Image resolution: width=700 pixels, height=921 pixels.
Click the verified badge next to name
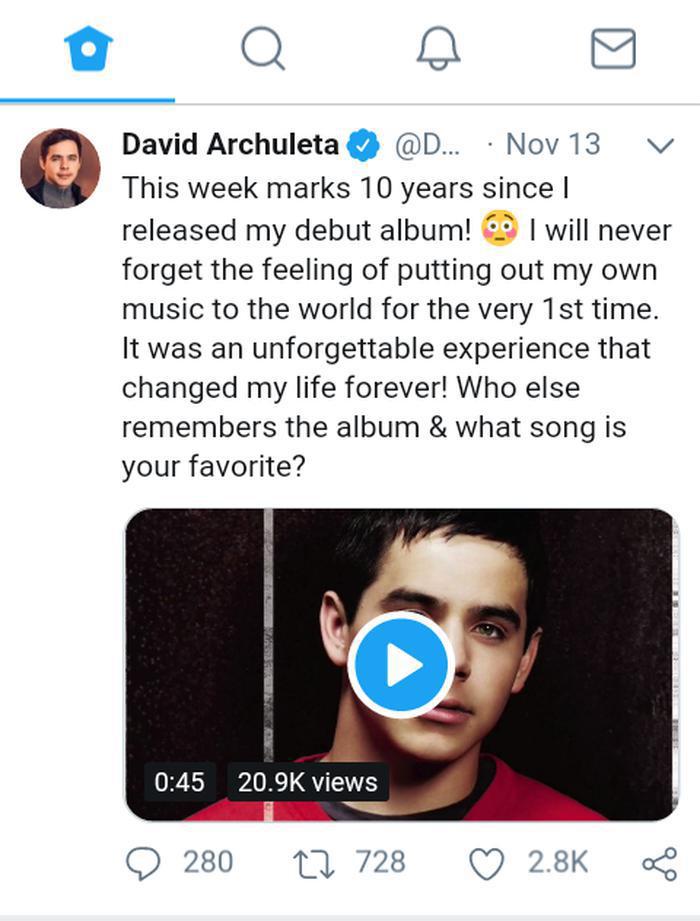tap(364, 145)
